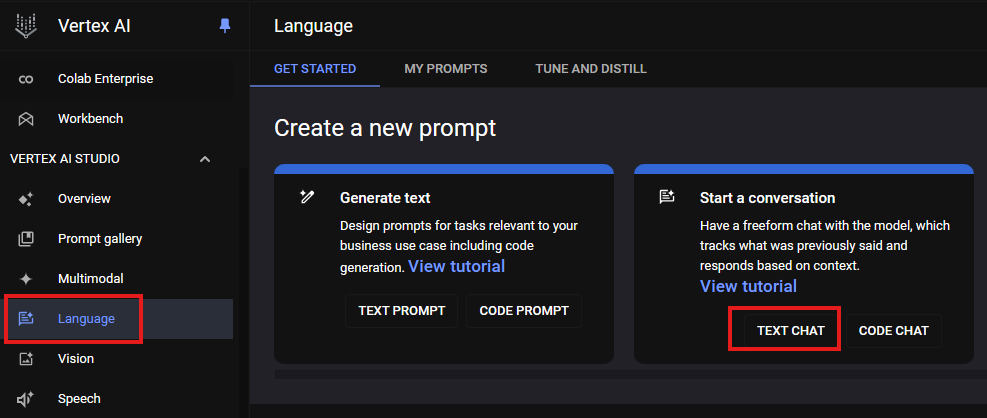The height and width of the screenshot is (418, 987).
Task: Click the Speech speaker icon
Action: tap(26, 399)
